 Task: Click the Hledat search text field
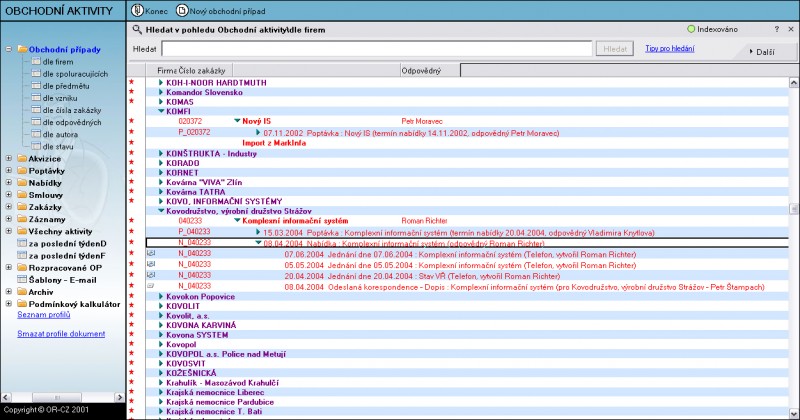point(375,48)
